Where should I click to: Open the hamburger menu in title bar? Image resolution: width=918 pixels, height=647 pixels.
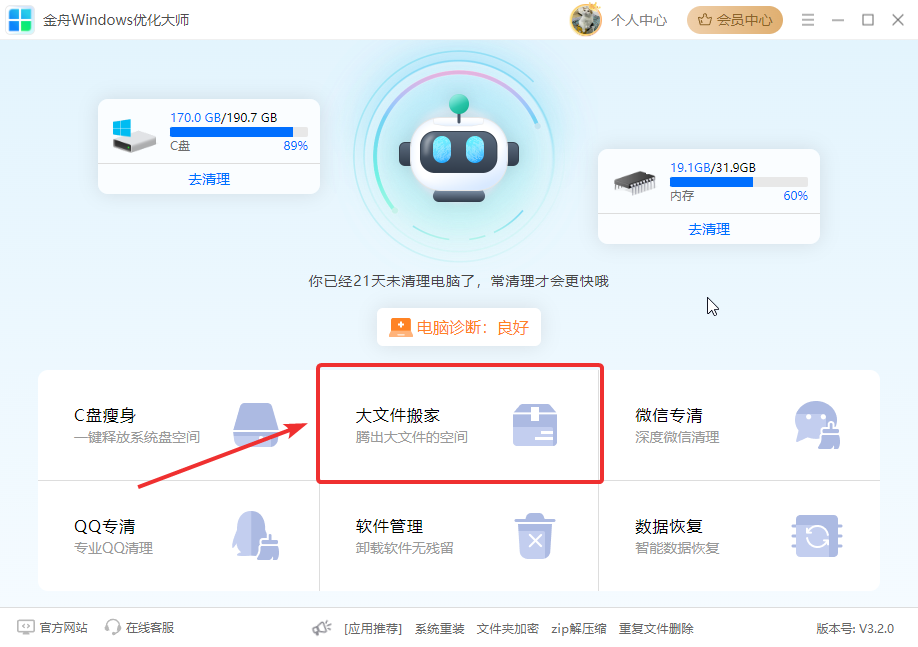[x=808, y=20]
